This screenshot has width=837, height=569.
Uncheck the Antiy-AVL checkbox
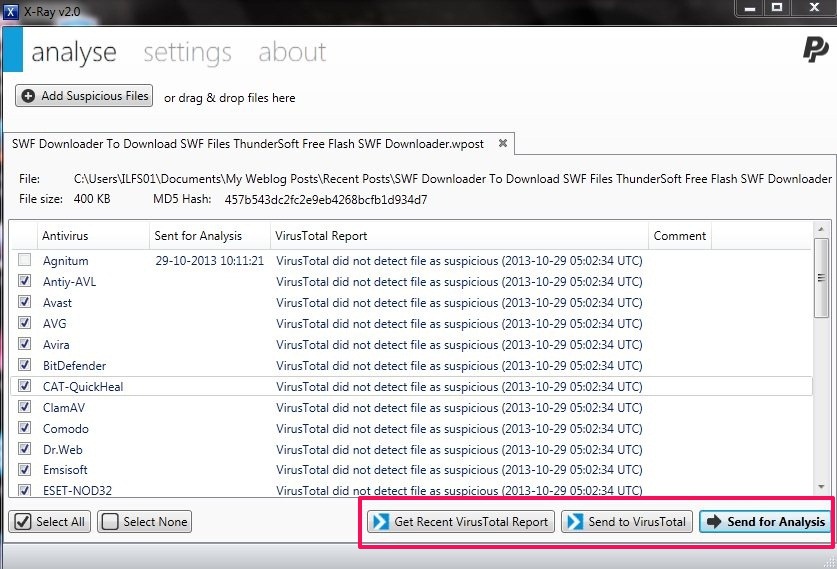[x=25, y=281]
